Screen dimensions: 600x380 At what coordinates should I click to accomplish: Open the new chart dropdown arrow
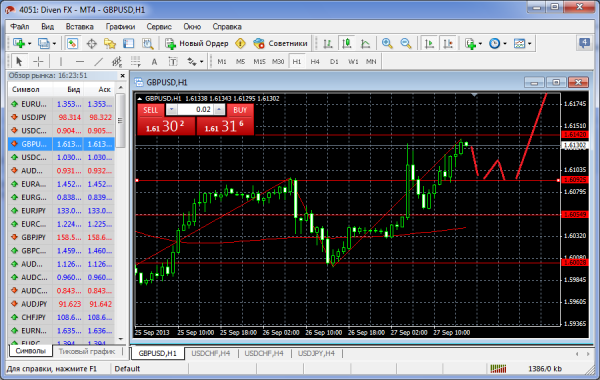click(x=29, y=44)
